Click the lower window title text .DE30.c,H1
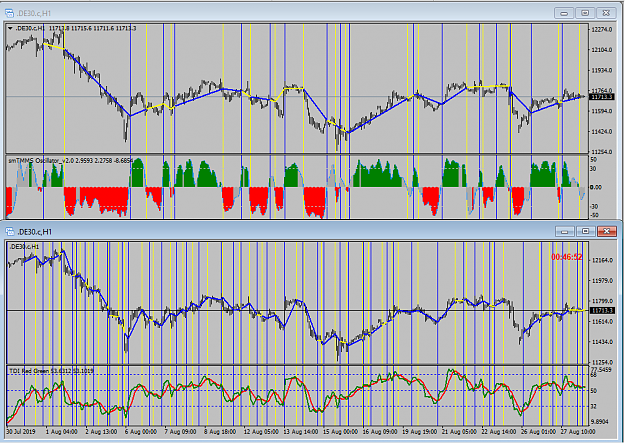 [34, 232]
